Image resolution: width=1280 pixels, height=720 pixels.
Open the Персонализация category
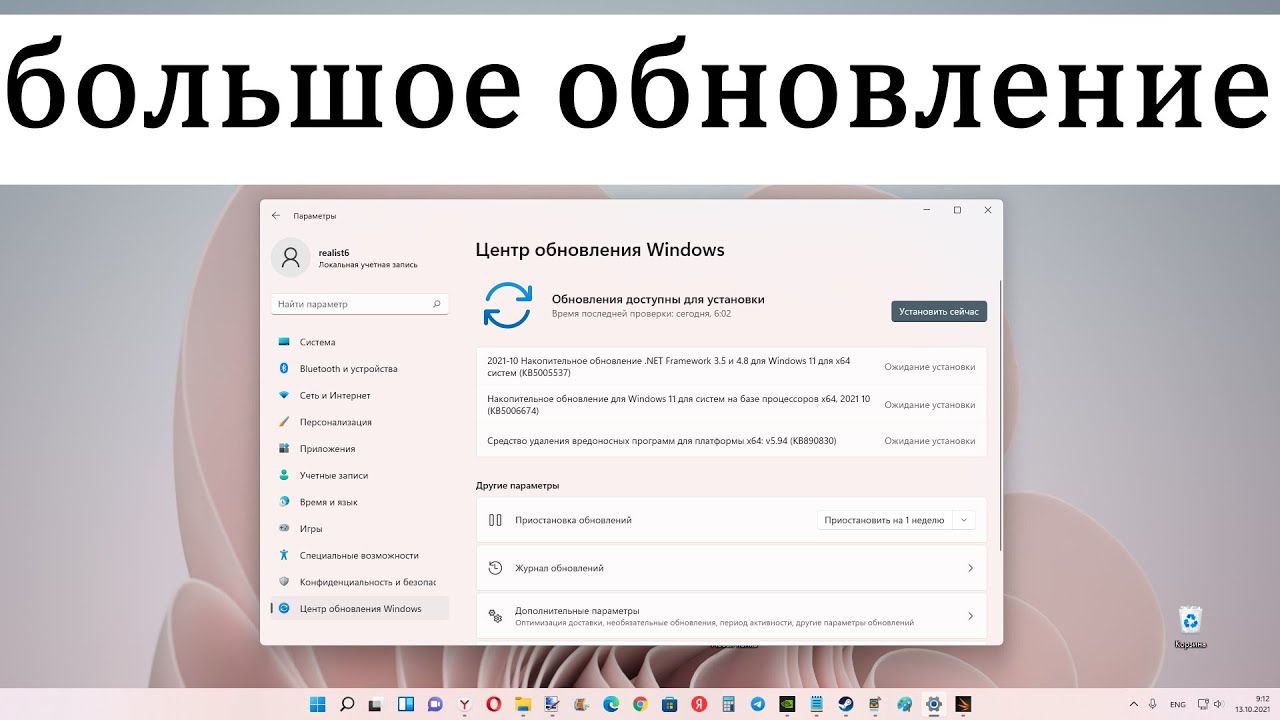(360, 422)
